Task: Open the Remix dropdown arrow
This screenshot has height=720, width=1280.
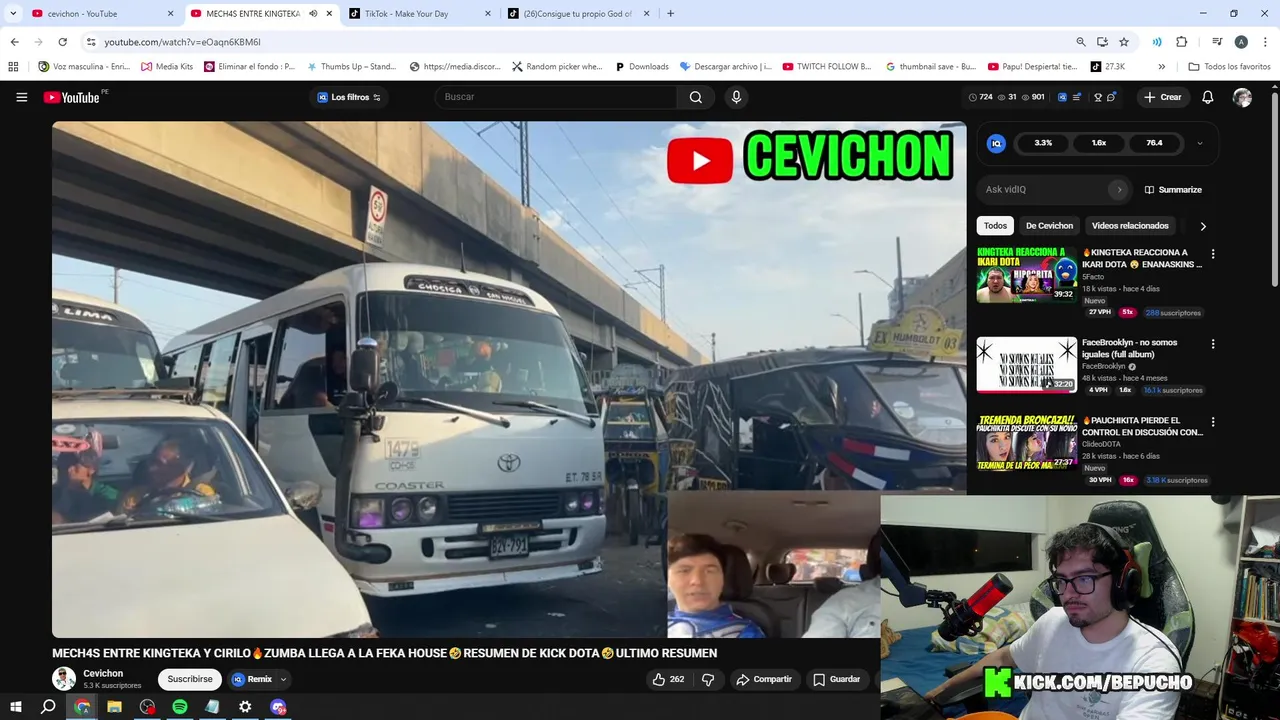Action: [283, 679]
